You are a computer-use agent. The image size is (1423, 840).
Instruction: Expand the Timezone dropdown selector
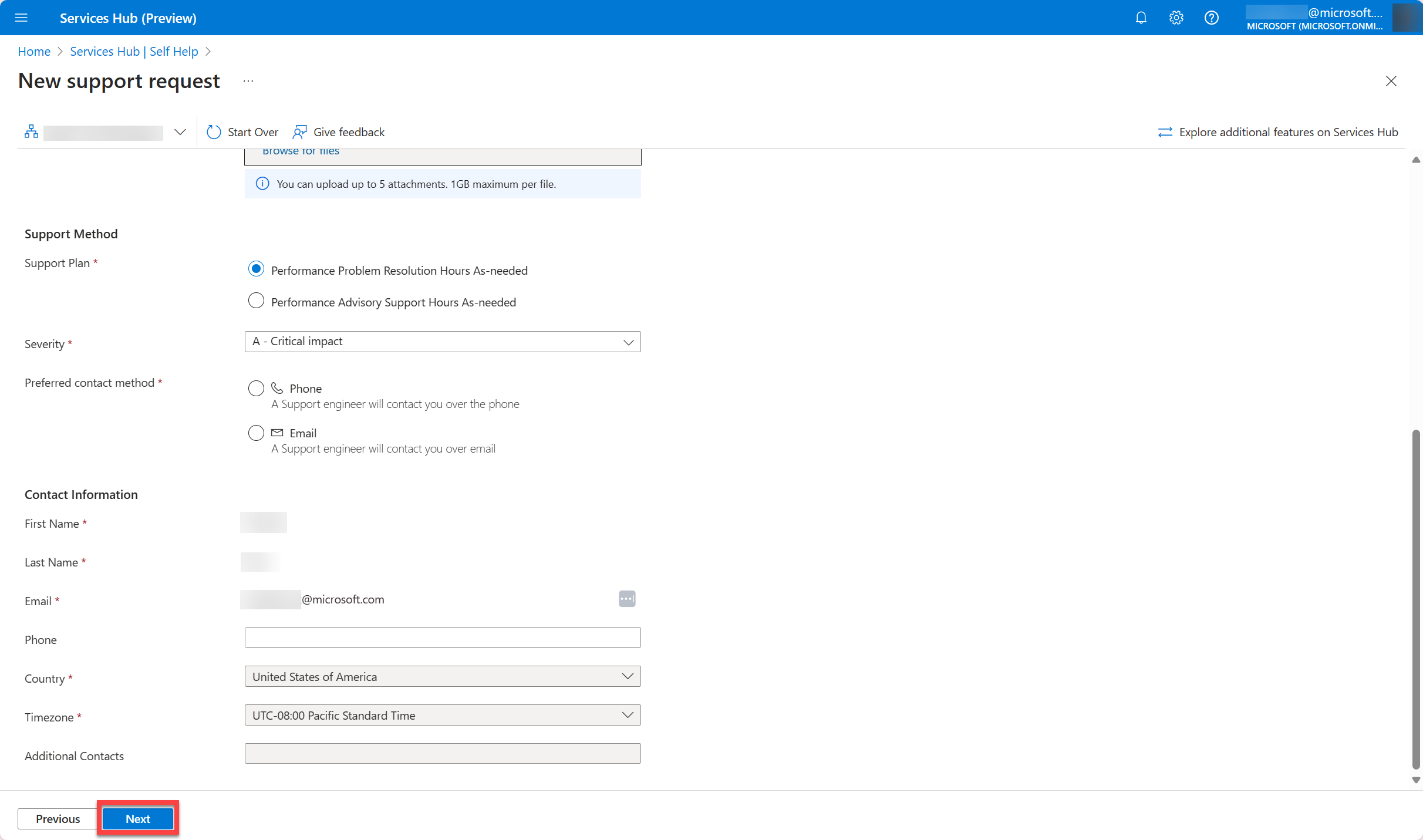pyautogui.click(x=628, y=715)
